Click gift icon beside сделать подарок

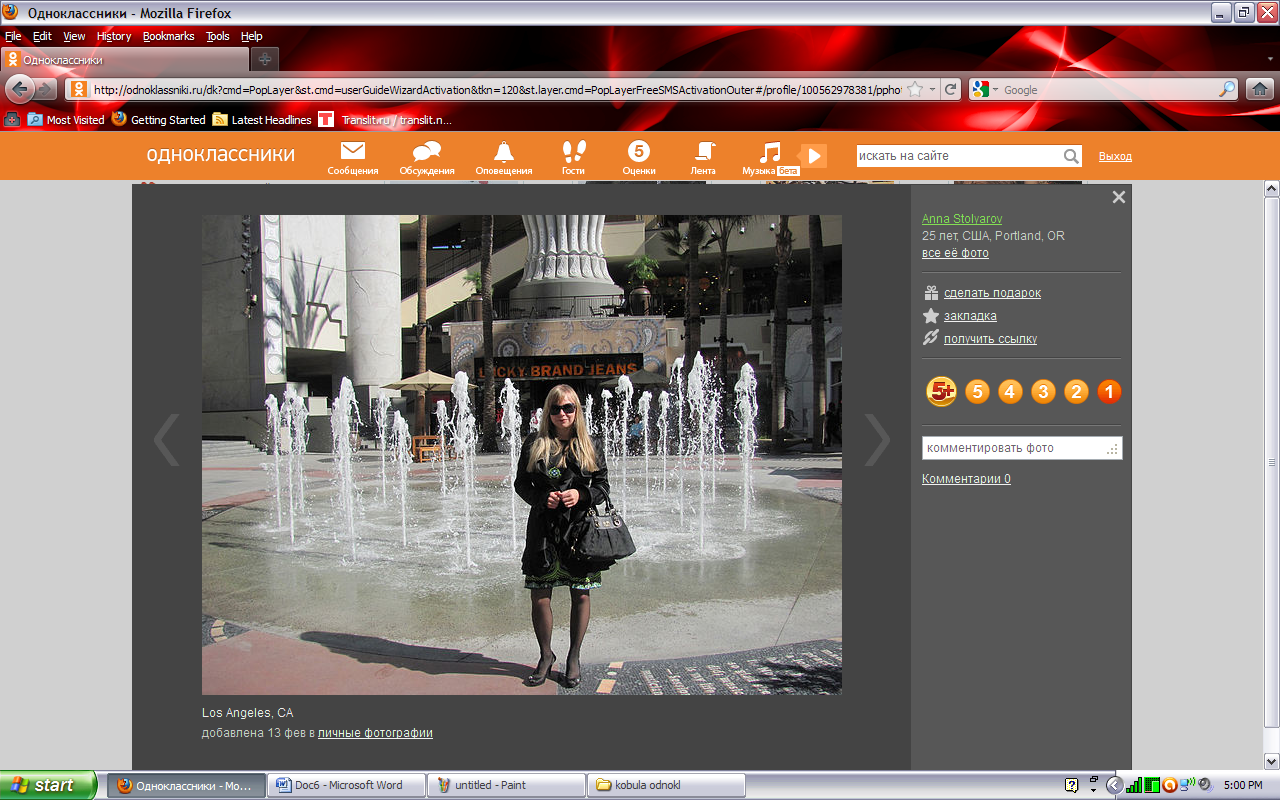(x=931, y=293)
